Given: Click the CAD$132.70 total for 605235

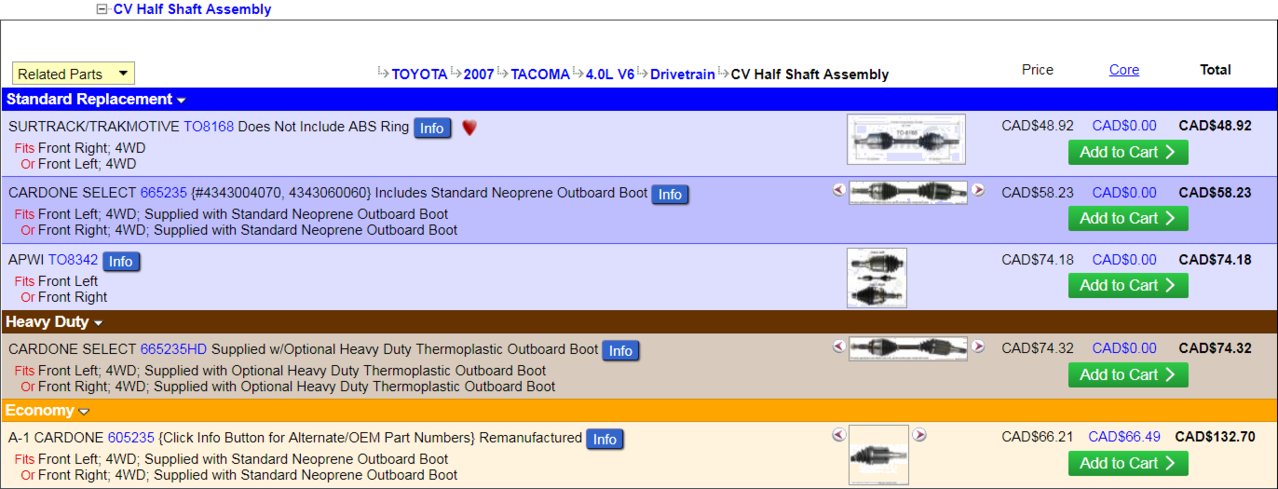Looking at the screenshot, I should point(1213,437).
